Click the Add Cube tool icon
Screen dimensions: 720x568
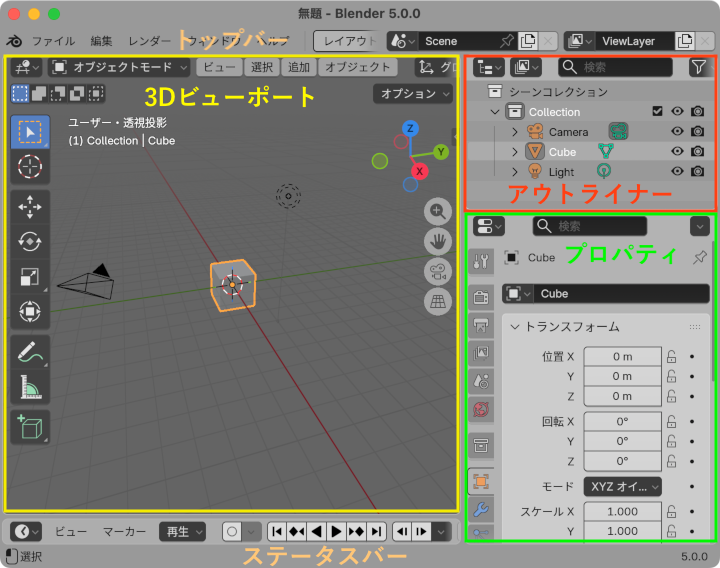click(x=30, y=427)
